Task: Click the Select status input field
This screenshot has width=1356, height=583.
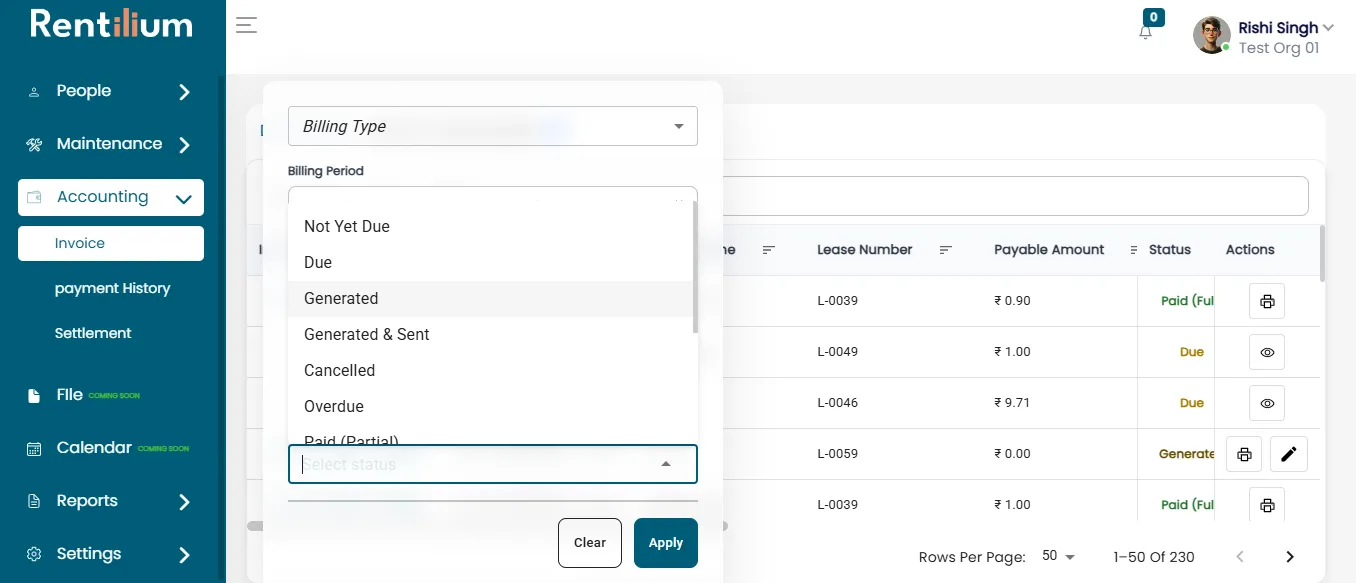Action: 493,464
